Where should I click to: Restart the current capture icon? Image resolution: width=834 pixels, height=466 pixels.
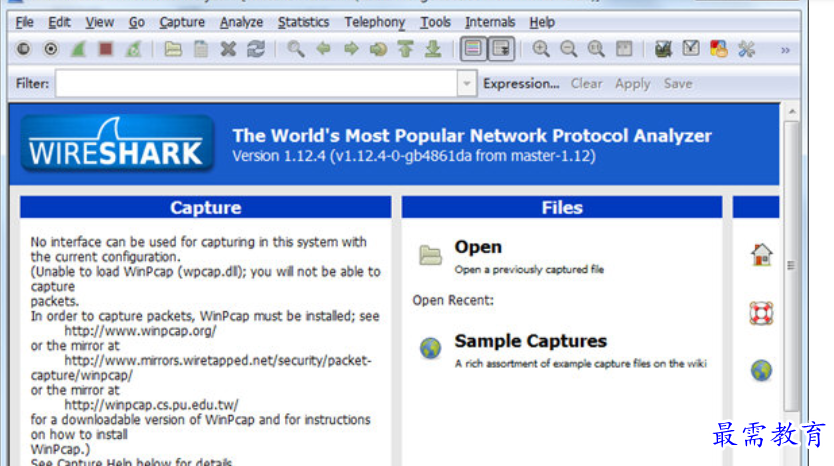click(x=134, y=49)
